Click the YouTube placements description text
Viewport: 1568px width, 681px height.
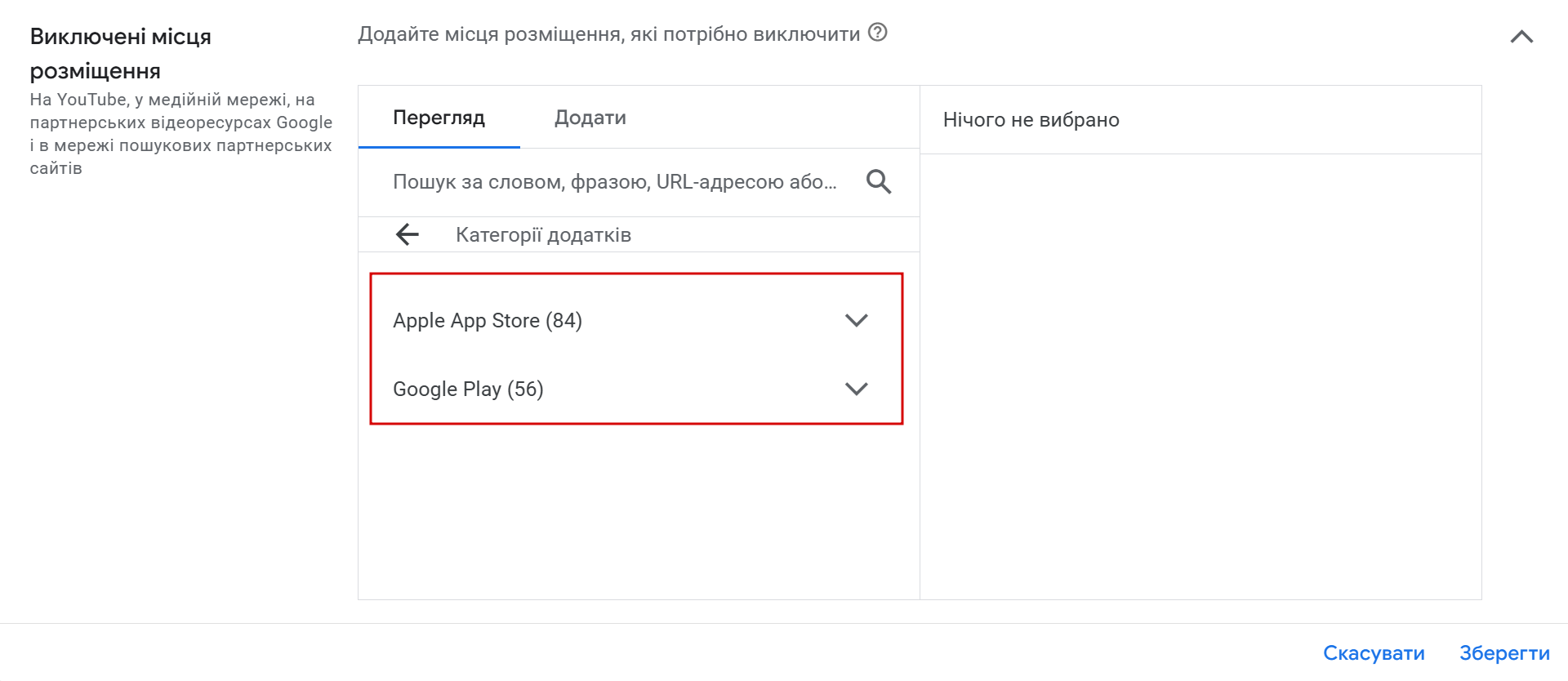coord(180,134)
